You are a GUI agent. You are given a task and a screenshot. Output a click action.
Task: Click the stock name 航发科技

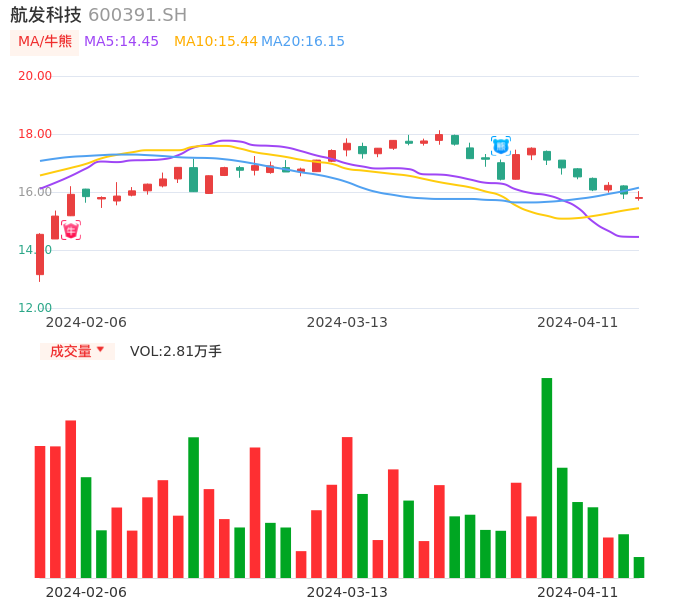[x=46, y=15]
